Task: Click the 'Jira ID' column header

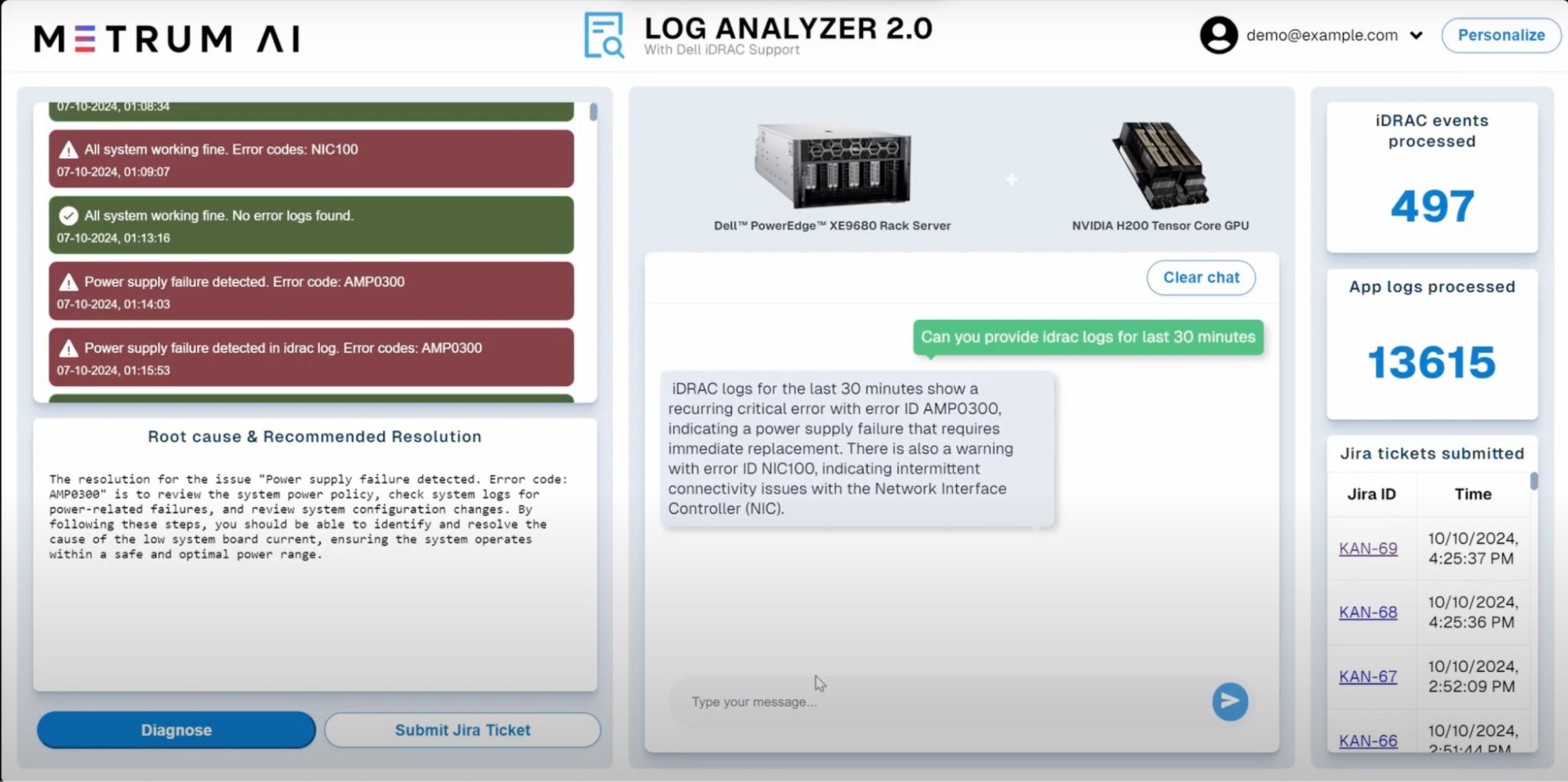Action: pos(1371,494)
